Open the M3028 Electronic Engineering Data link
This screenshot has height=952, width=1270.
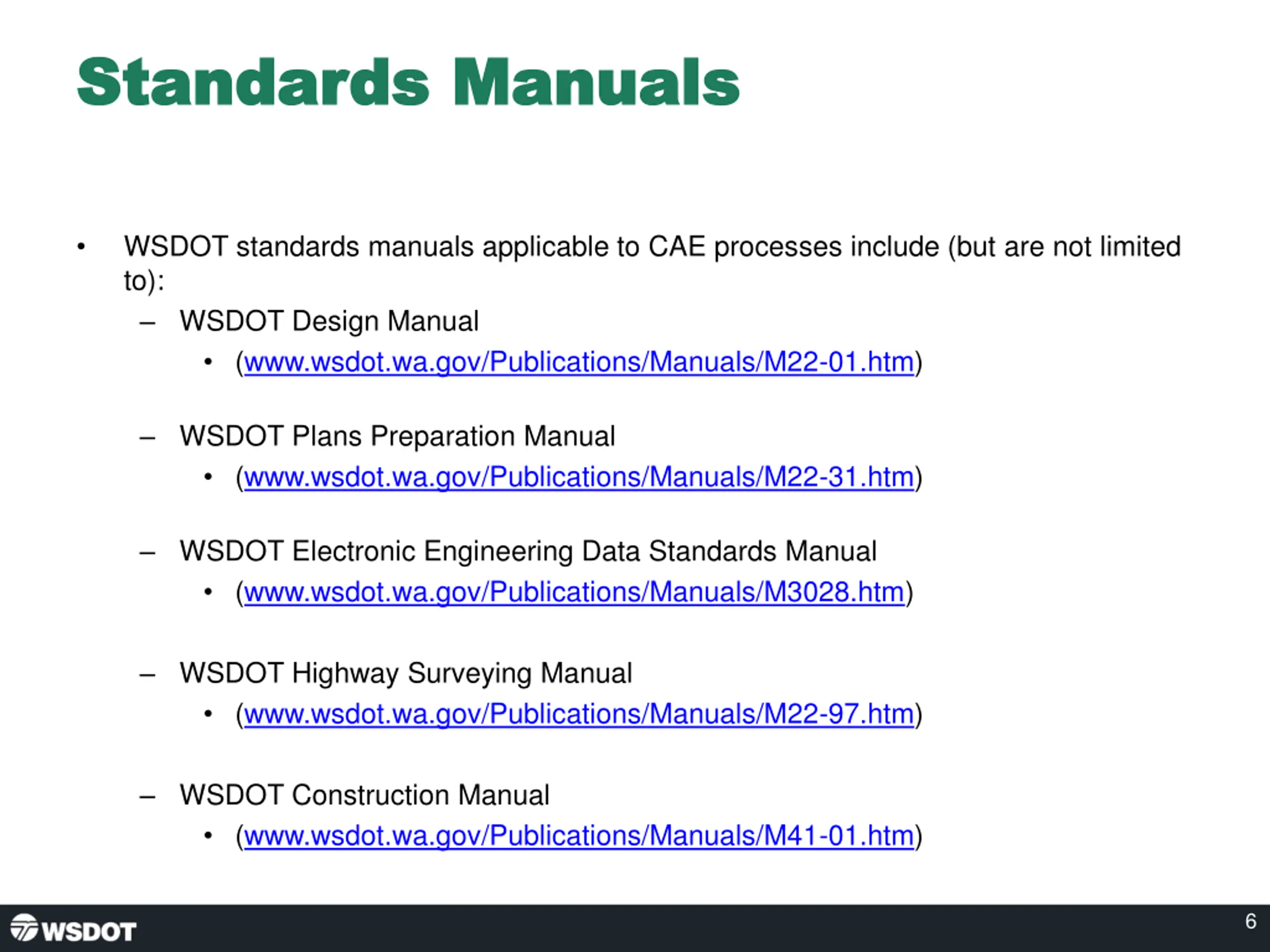[574, 592]
